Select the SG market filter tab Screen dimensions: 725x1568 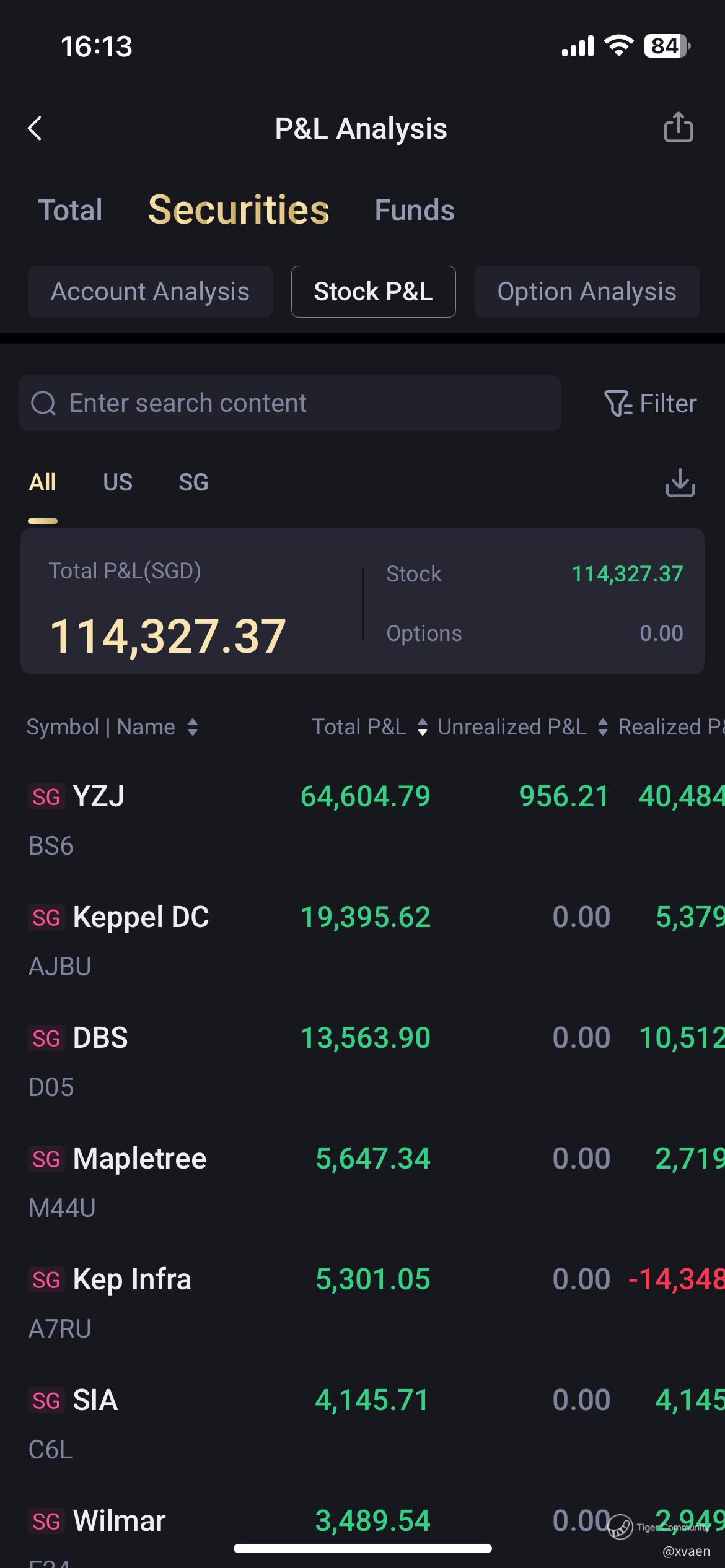pyautogui.click(x=193, y=482)
